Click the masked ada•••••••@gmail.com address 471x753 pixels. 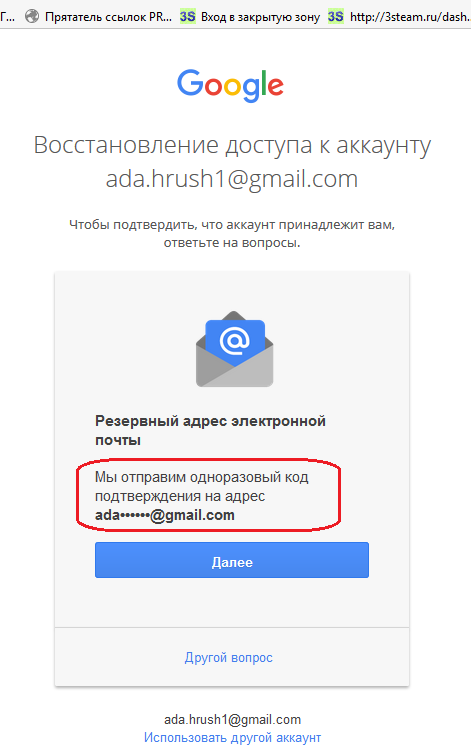[165, 515]
